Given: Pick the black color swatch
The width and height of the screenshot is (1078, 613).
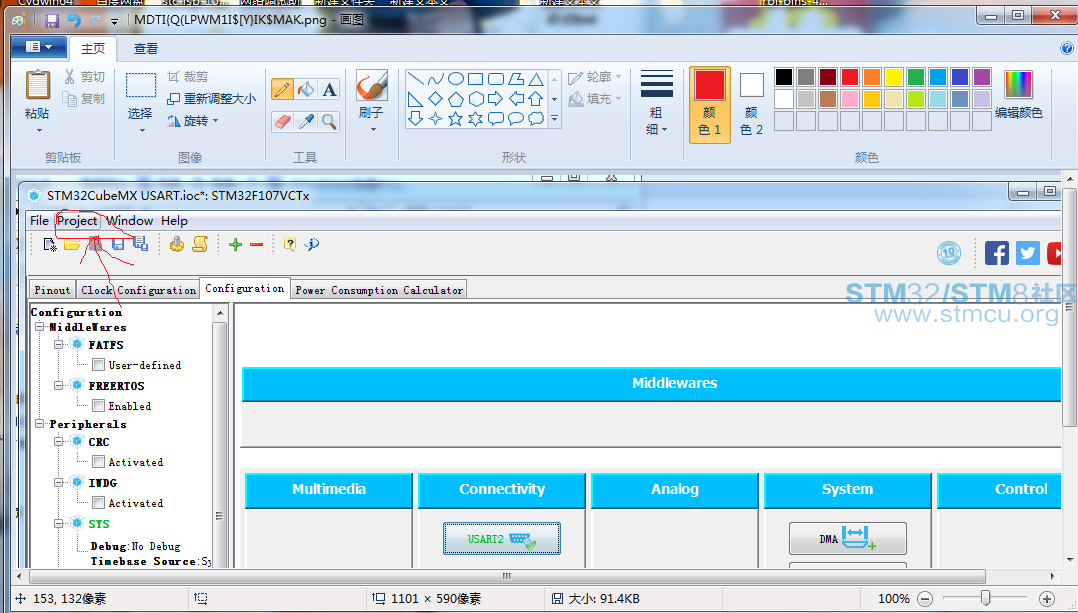Looking at the screenshot, I should (784, 77).
